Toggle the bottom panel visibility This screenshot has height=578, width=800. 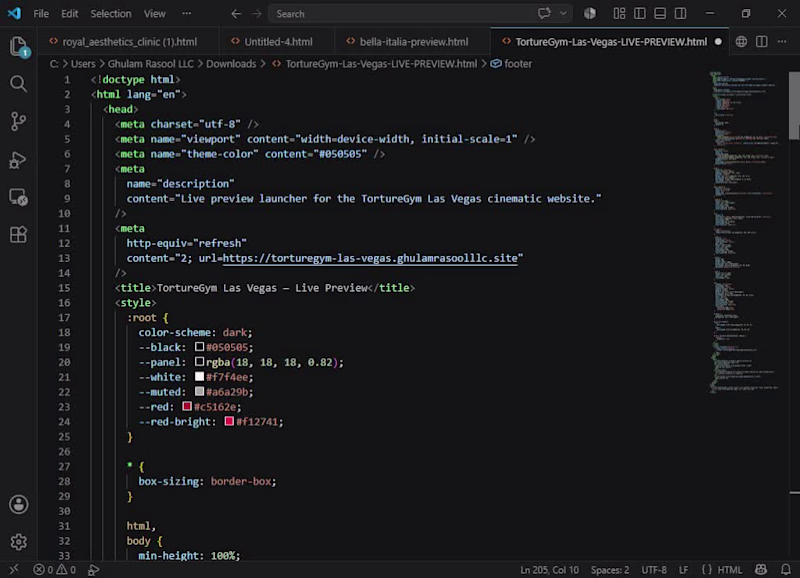click(x=660, y=13)
